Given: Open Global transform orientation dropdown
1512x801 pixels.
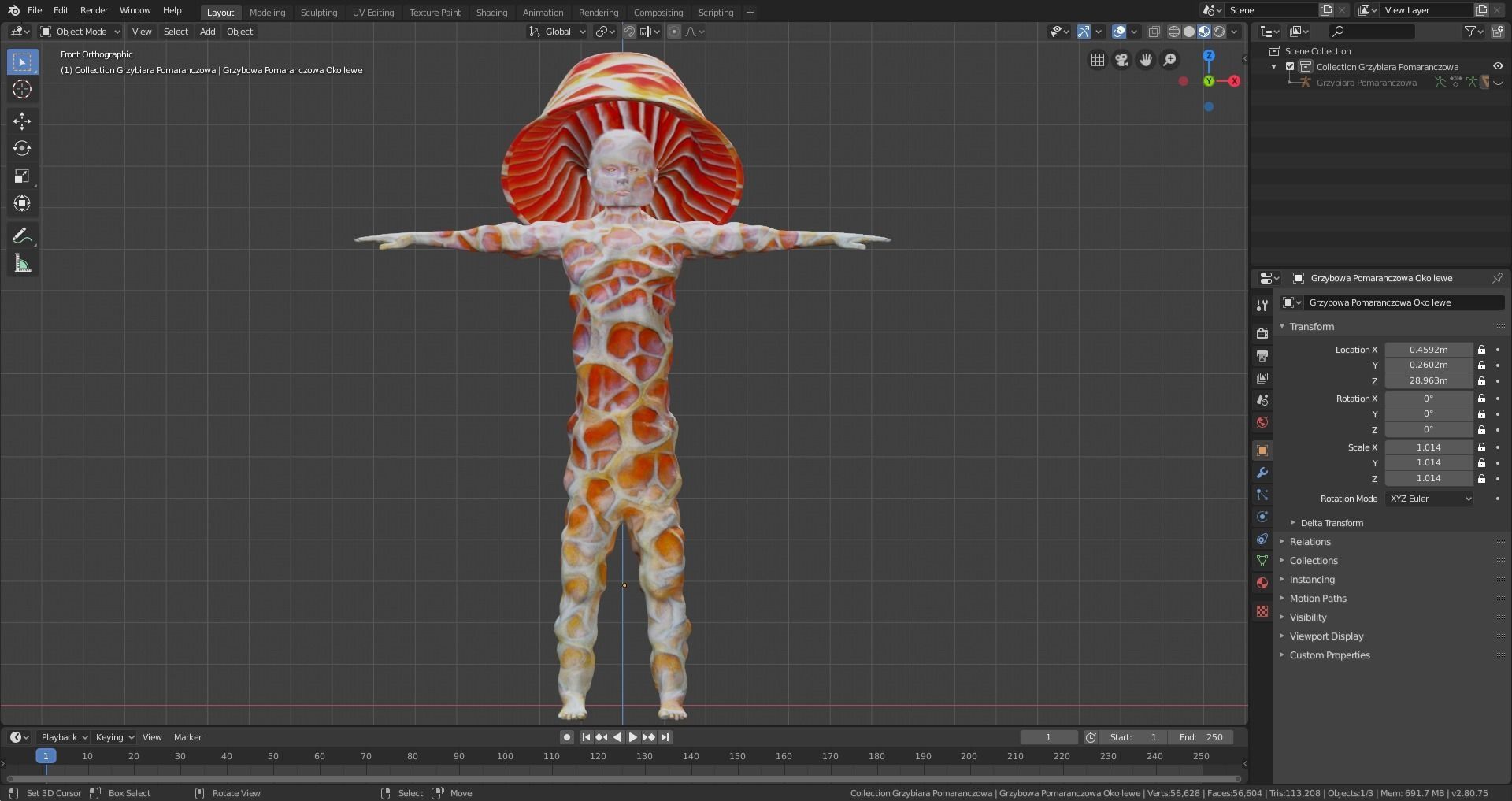Looking at the screenshot, I should 558,32.
